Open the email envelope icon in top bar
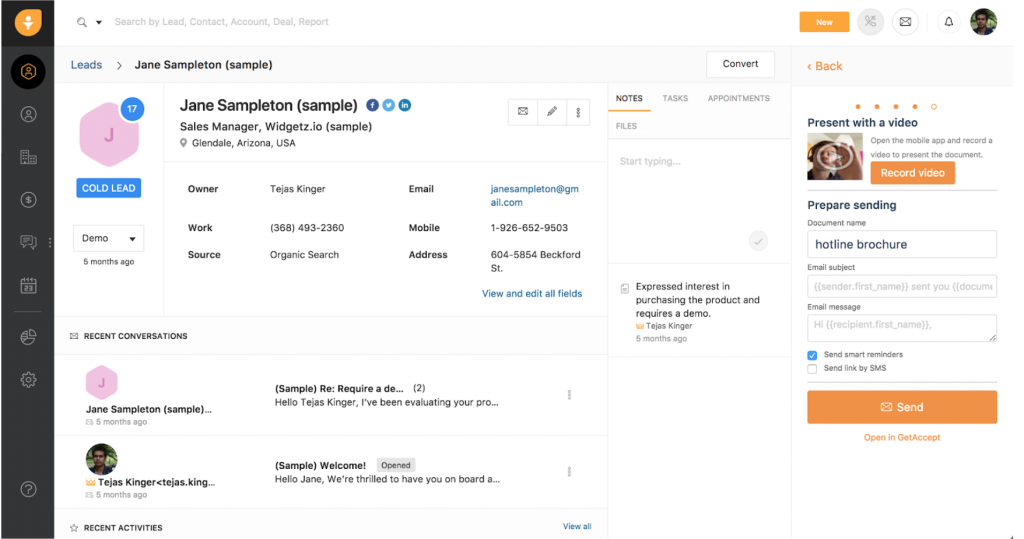 [x=905, y=22]
